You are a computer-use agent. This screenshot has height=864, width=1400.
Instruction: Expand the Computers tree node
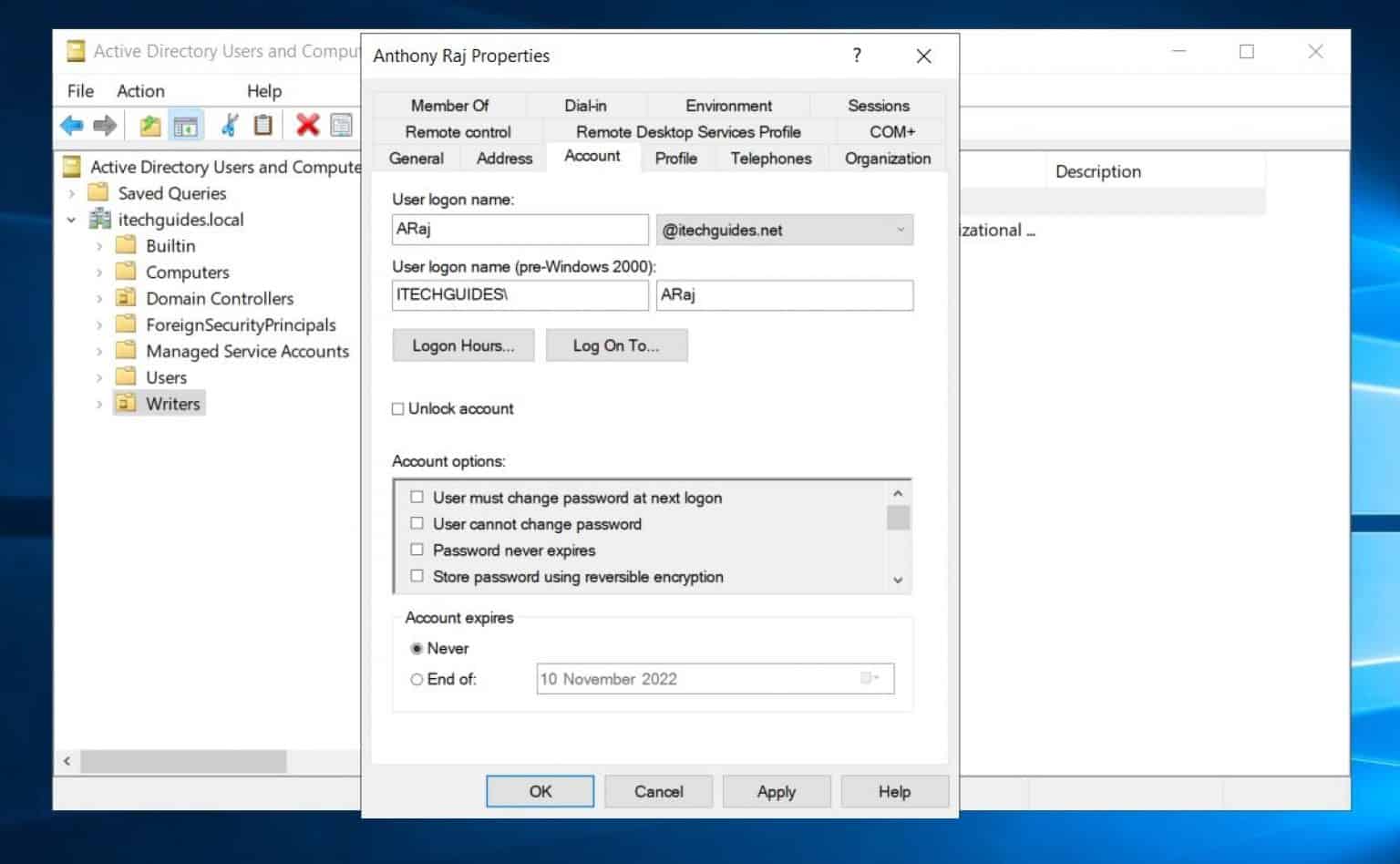click(x=99, y=272)
